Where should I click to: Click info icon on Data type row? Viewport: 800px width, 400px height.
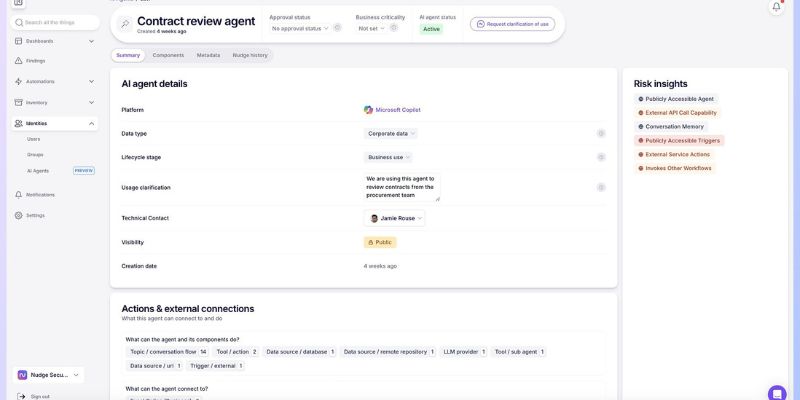pyautogui.click(x=601, y=133)
